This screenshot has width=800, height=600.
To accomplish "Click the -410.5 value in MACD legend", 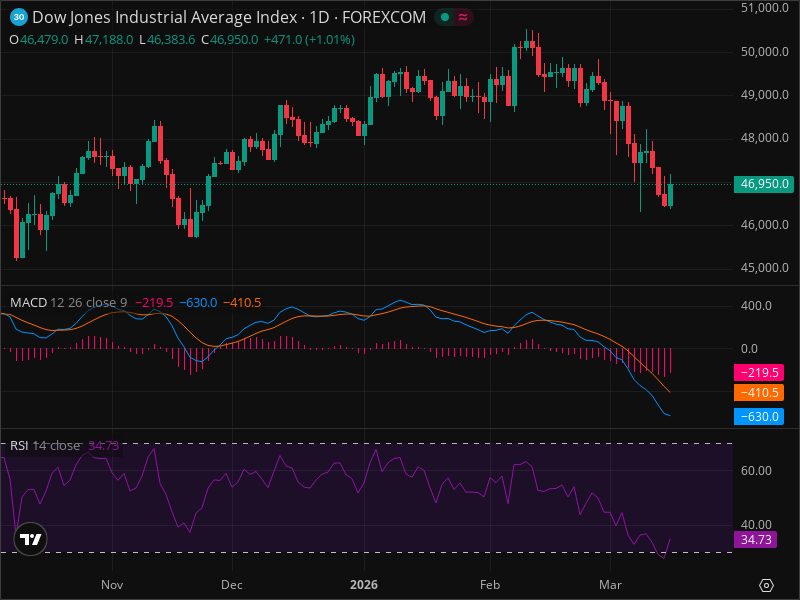I will (242, 303).
